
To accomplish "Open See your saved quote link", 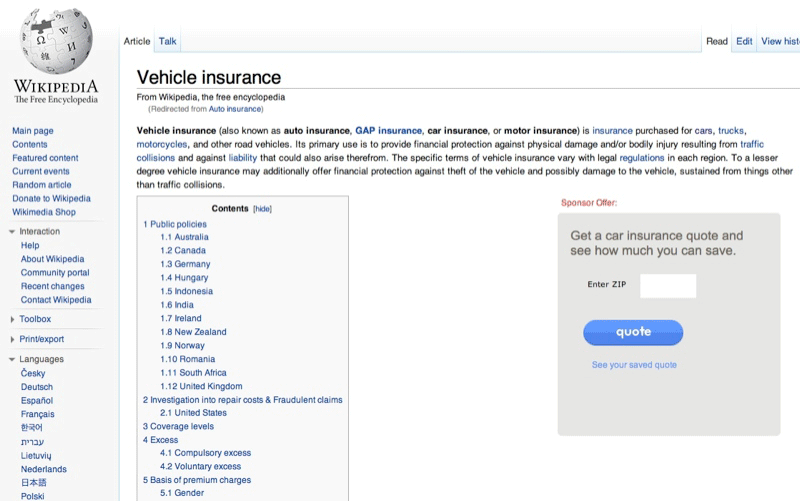I will pyautogui.click(x=634, y=365).
